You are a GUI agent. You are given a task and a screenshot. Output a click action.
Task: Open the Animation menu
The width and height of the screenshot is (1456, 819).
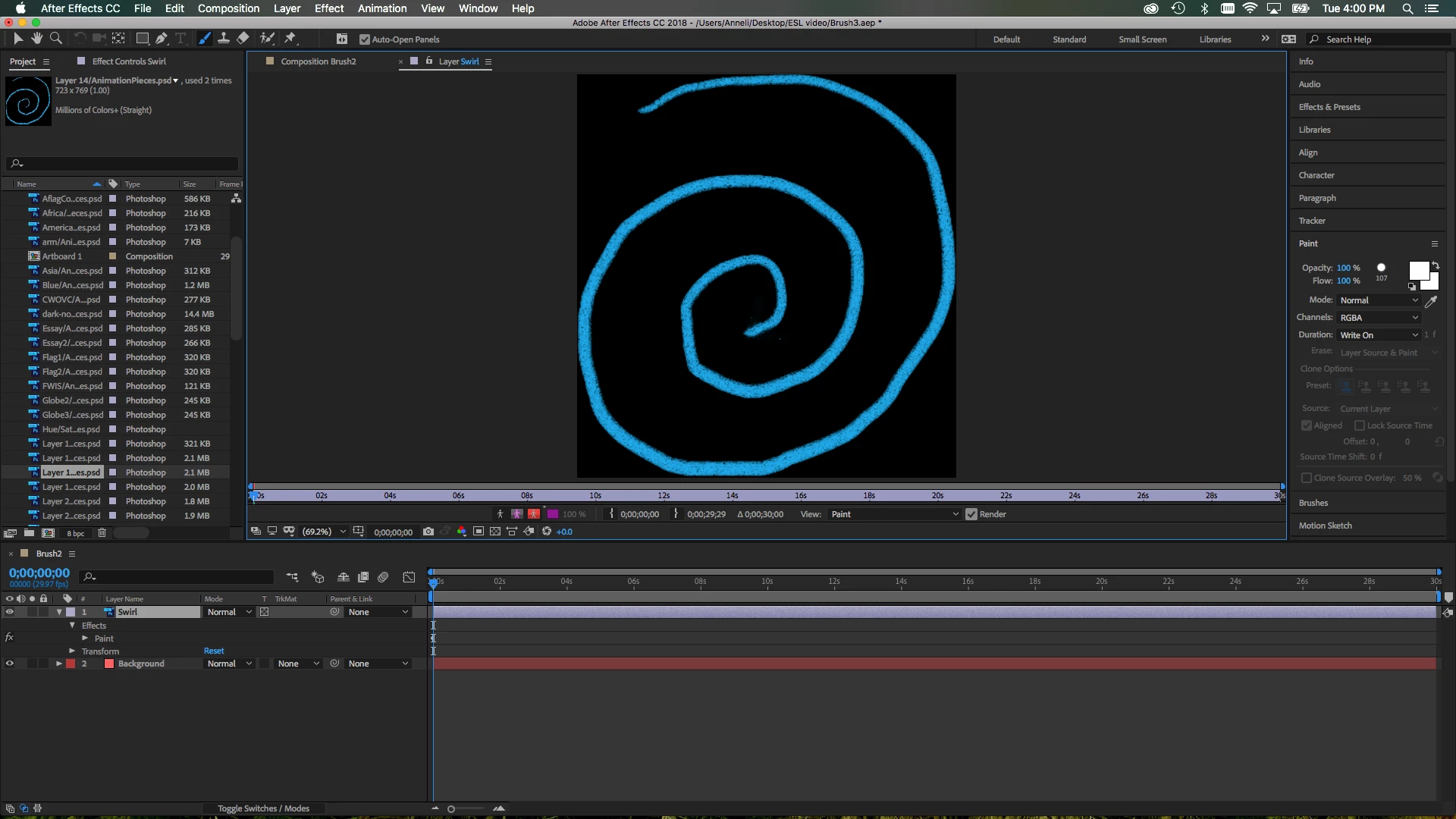click(382, 8)
